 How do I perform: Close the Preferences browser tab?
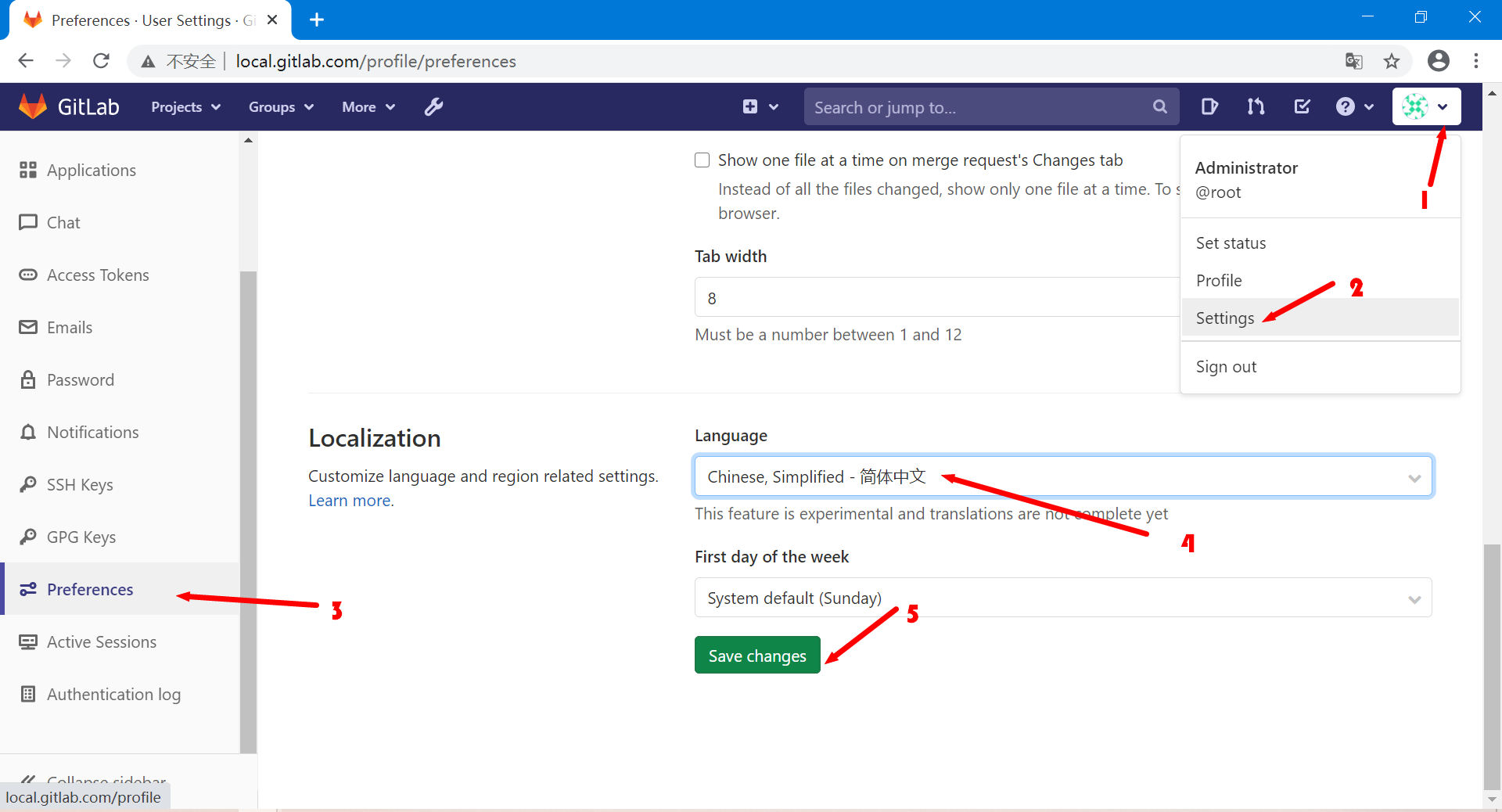272,20
